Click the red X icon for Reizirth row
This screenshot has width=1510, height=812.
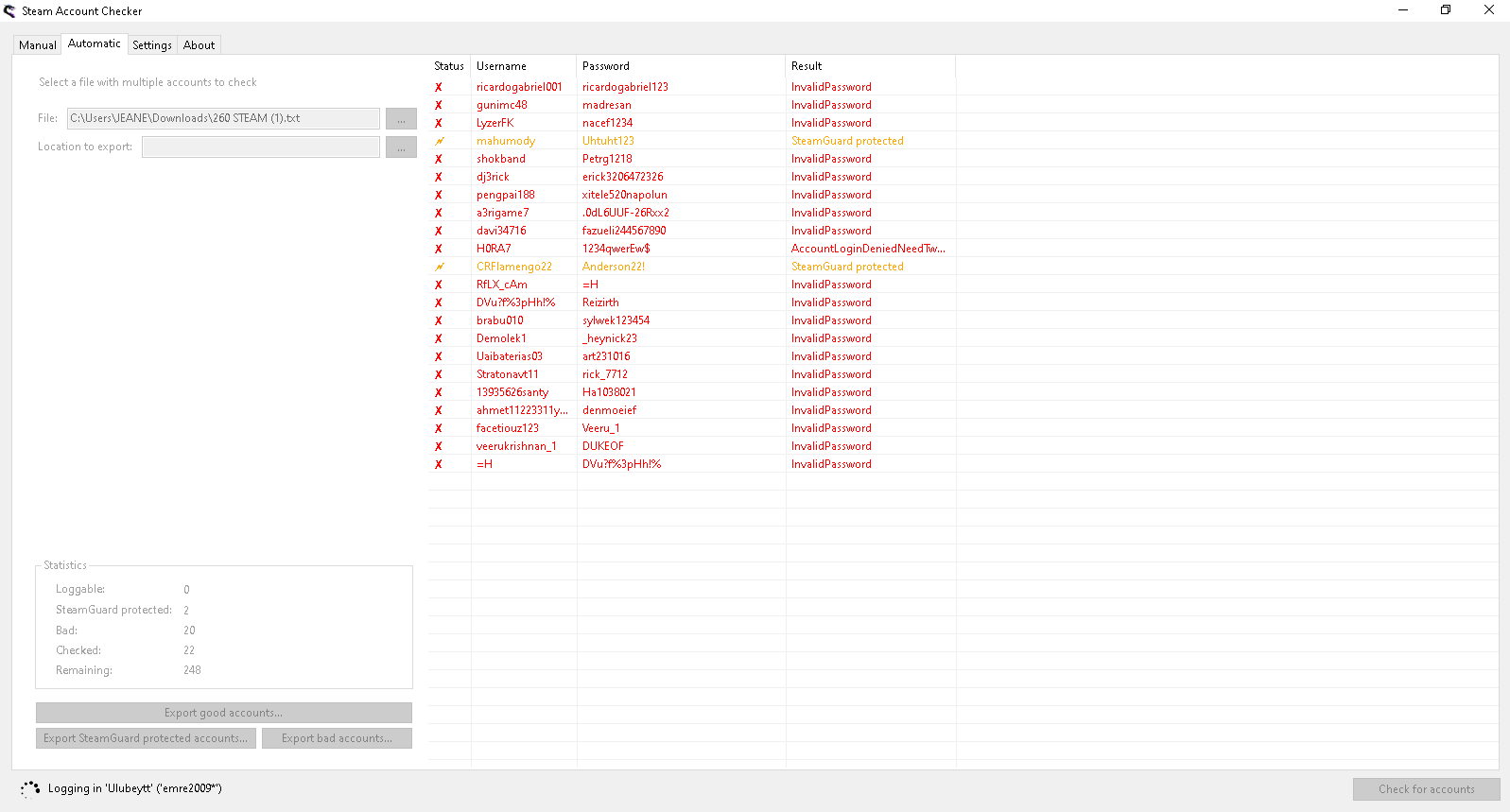point(439,302)
